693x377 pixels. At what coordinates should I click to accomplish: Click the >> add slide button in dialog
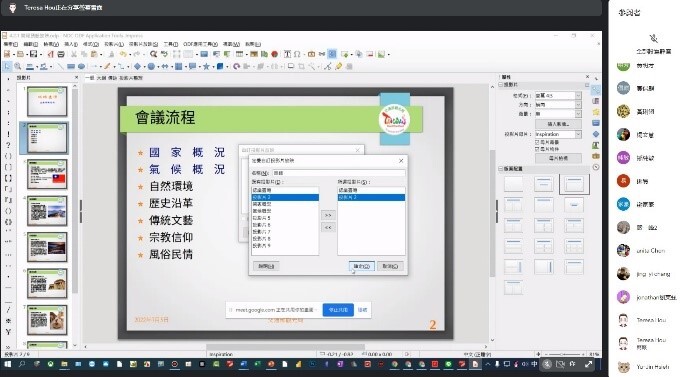point(328,215)
